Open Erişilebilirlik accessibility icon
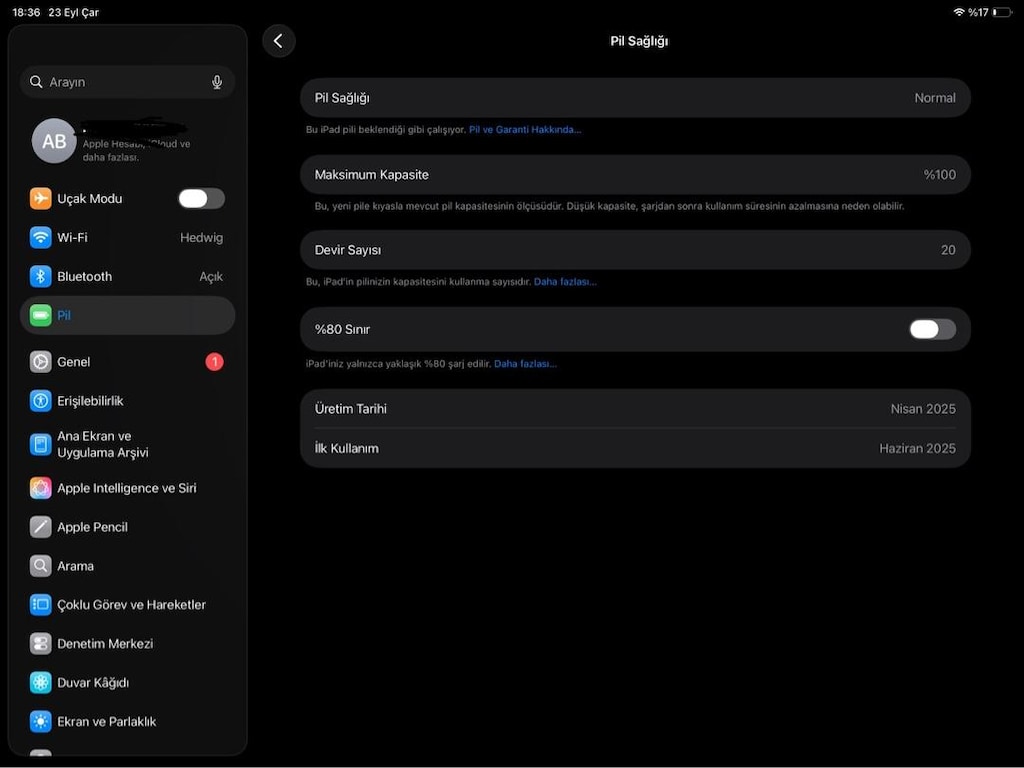The image size is (1024, 768). (40, 401)
